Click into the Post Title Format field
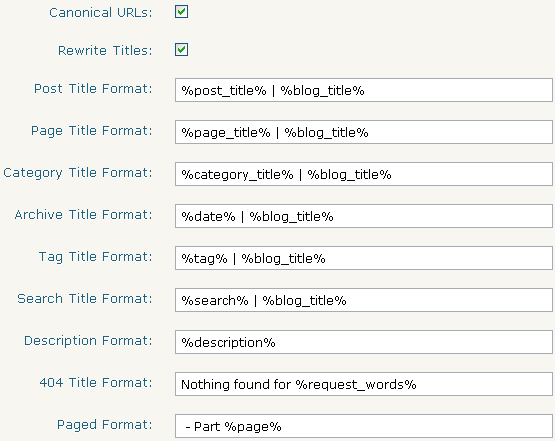 (x=364, y=90)
